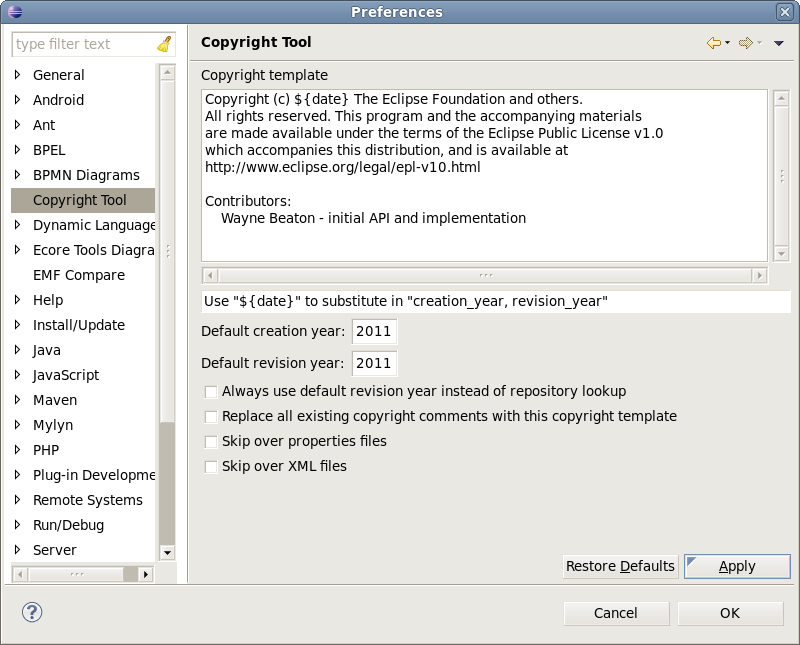Open the back history dropdown arrow
The image size is (800, 645).
point(728,43)
